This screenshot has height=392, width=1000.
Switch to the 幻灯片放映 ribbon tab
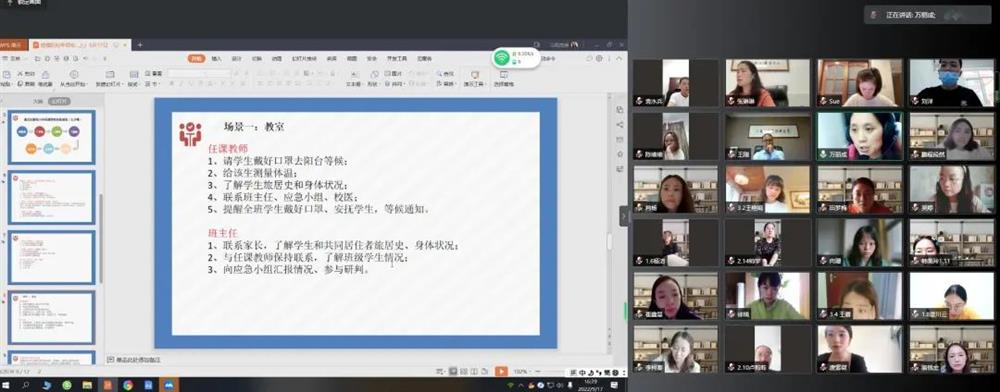pyautogui.click(x=305, y=59)
